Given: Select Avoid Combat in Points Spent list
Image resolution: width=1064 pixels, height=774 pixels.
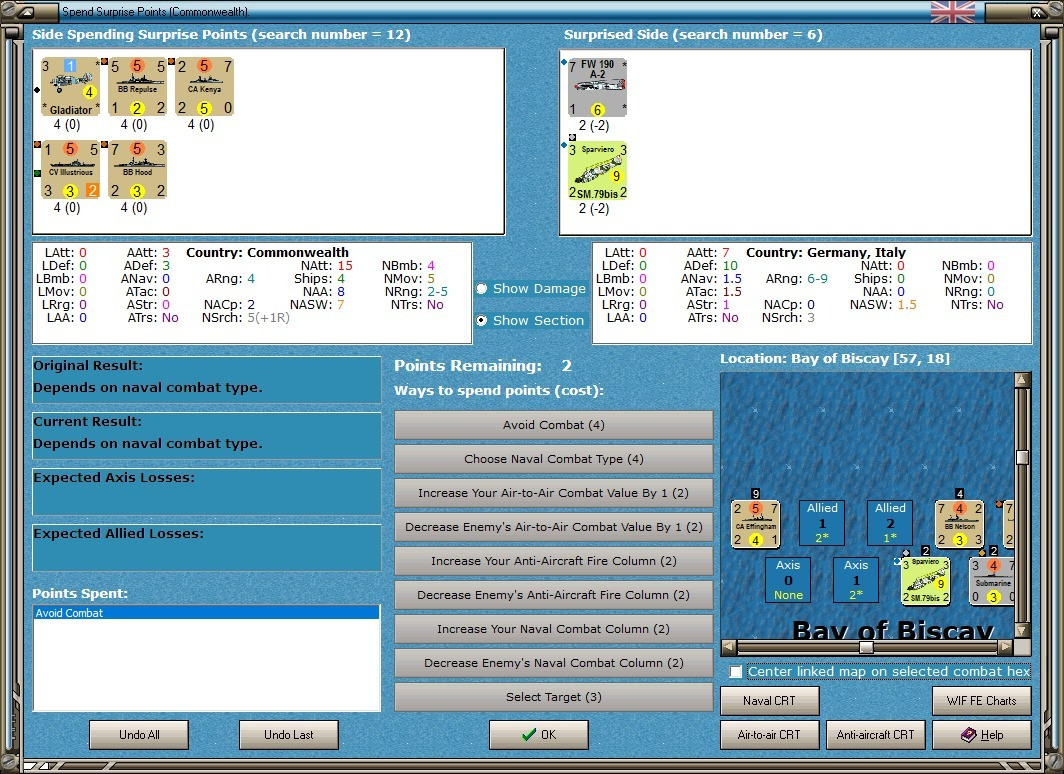Looking at the screenshot, I should coord(206,613).
